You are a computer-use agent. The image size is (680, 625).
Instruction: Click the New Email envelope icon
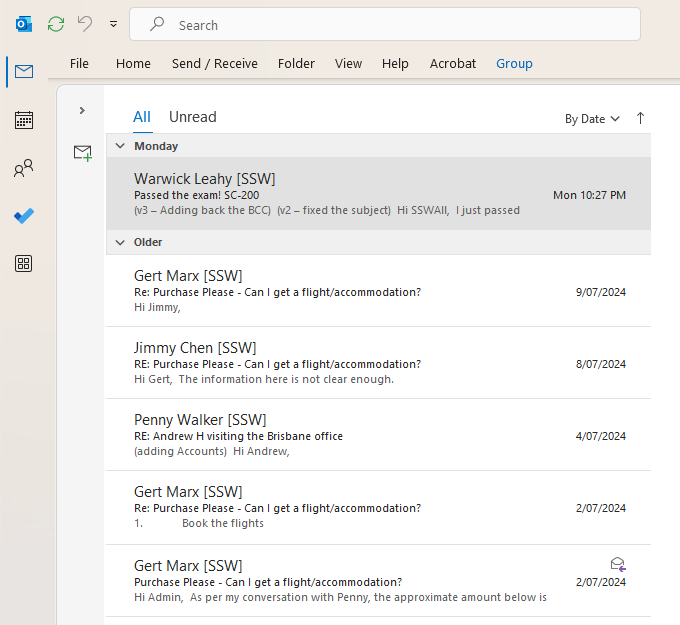coord(82,153)
